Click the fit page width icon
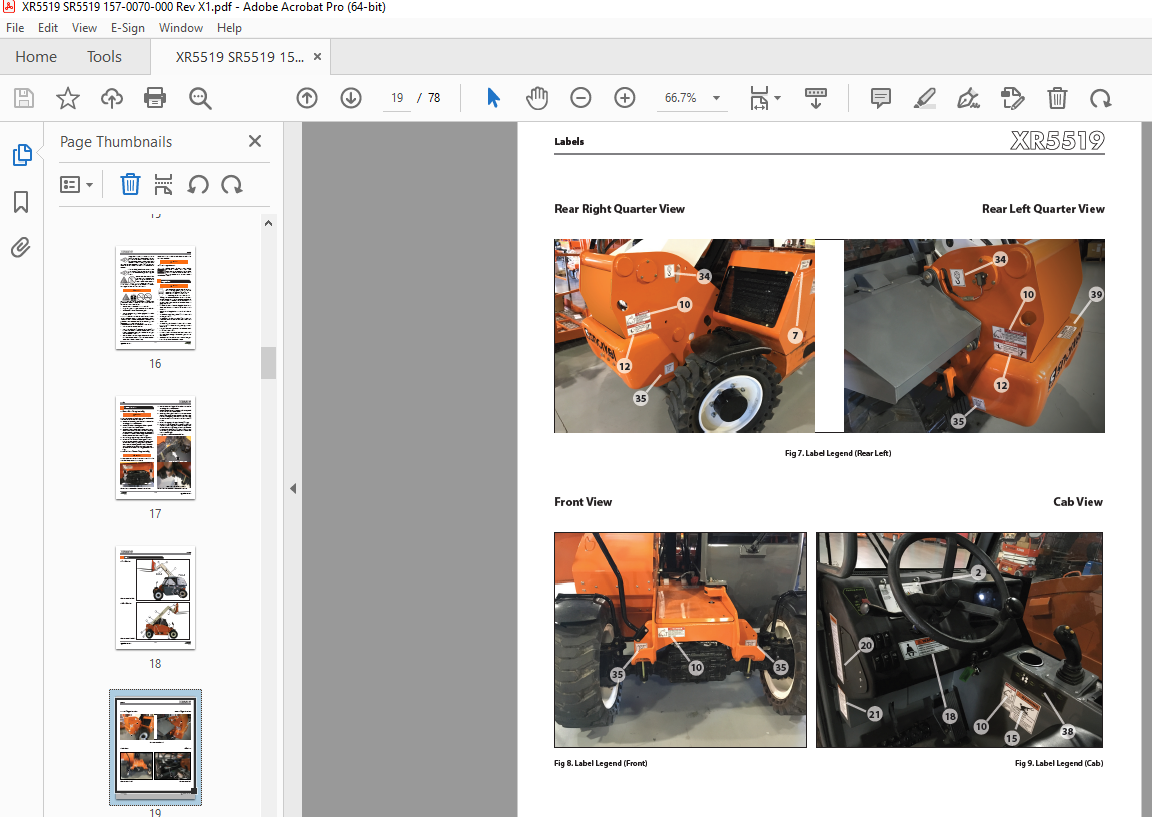This screenshot has width=1152, height=817. click(759, 98)
